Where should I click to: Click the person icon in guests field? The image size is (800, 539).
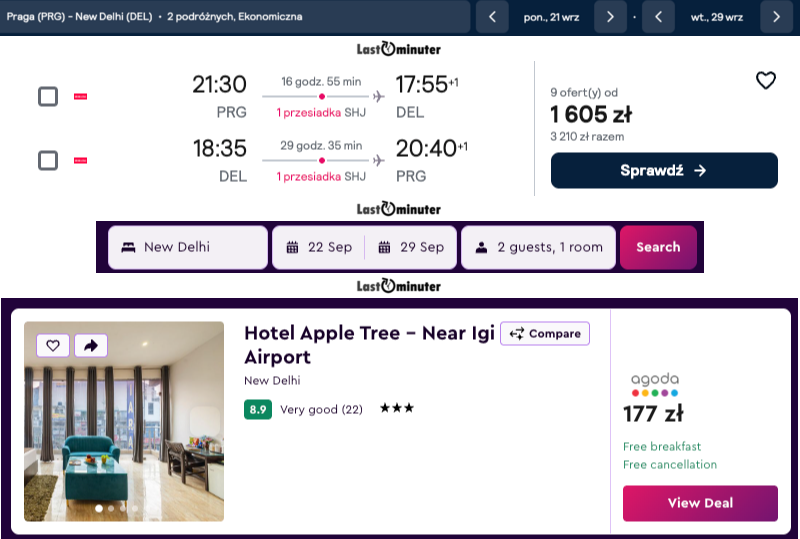pyautogui.click(x=481, y=248)
